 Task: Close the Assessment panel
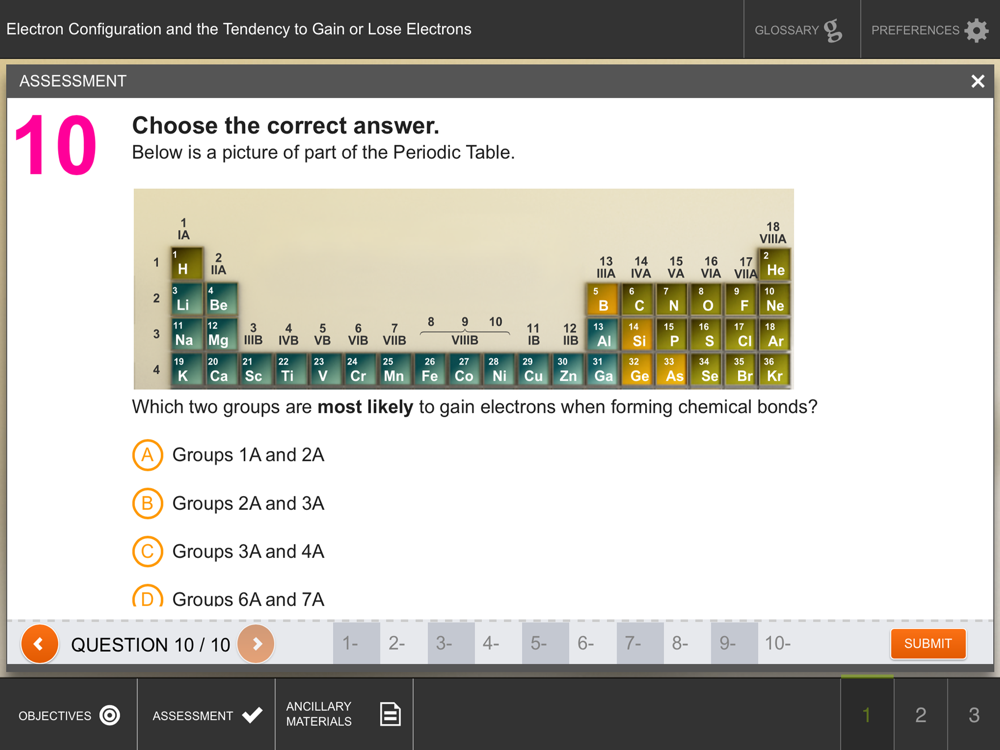(977, 81)
